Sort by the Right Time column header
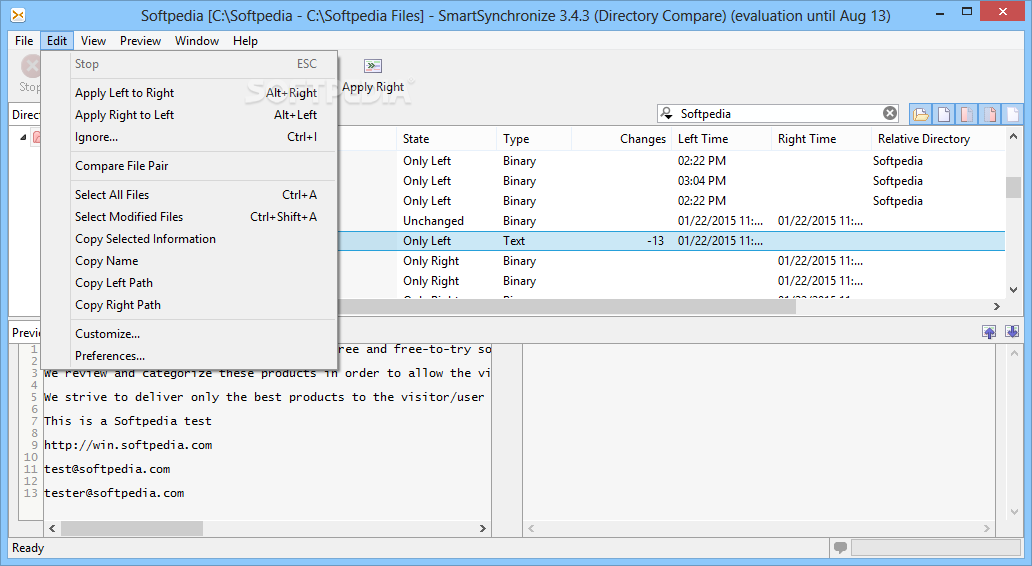Image resolution: width=1032 pixels, height=566 pixels. (821, 139)
